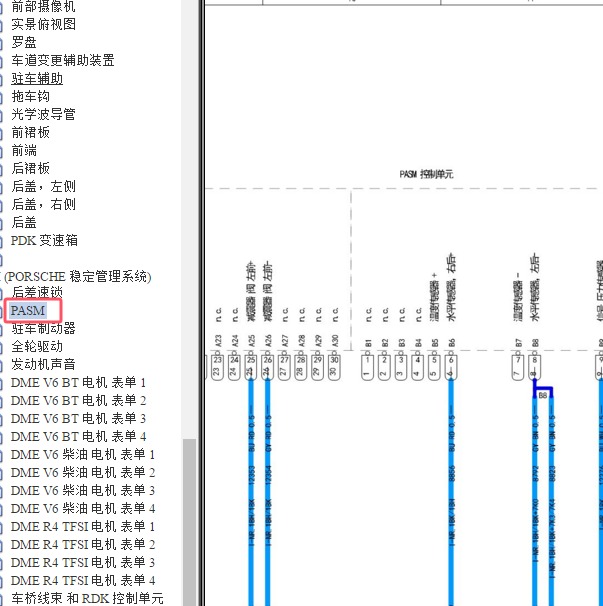This screenshot has width=603, height=606.
Task: Open the 全轮驱动 bookmark
Action: (37, 346)
